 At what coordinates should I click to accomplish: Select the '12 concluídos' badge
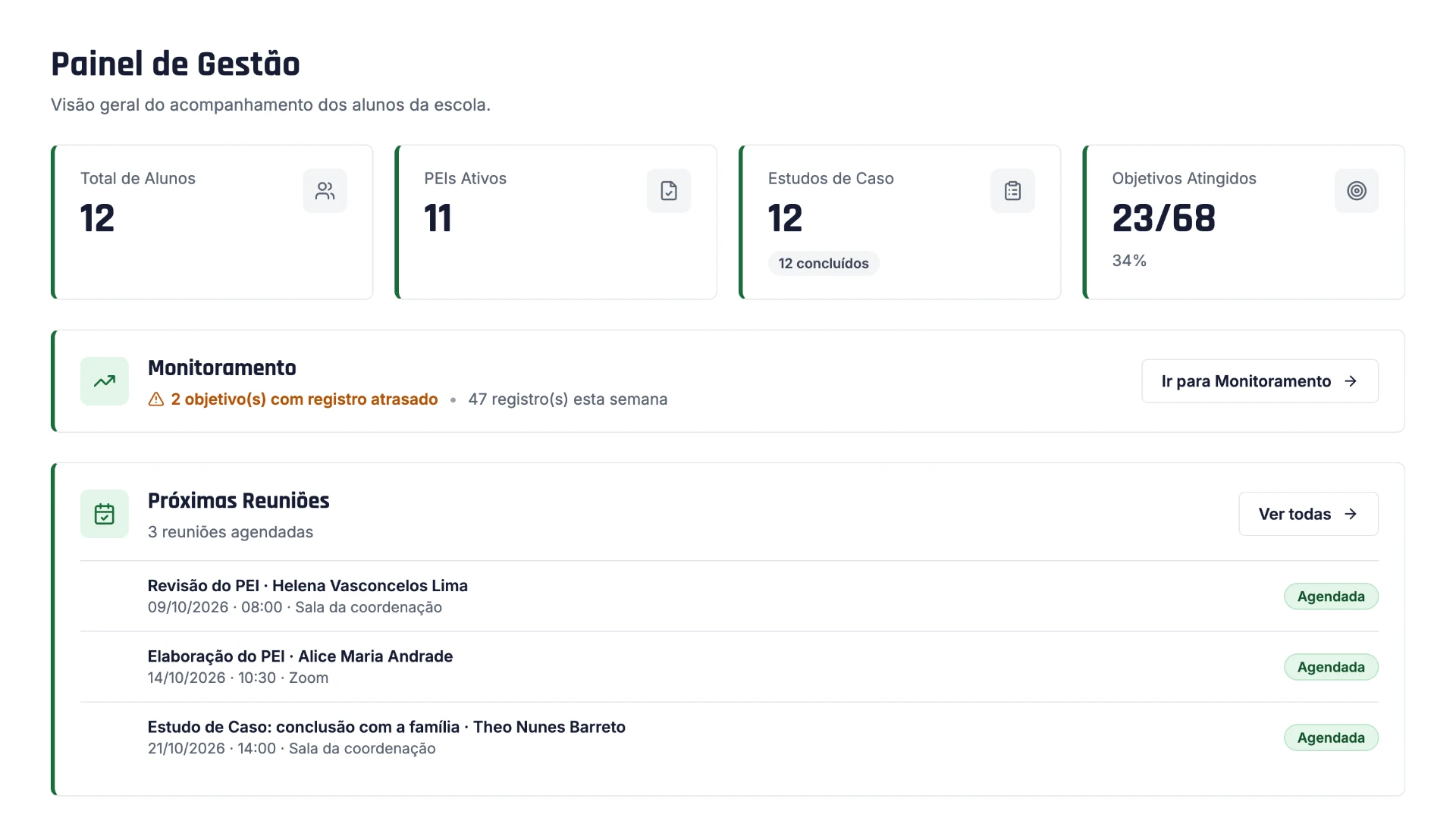824,263
